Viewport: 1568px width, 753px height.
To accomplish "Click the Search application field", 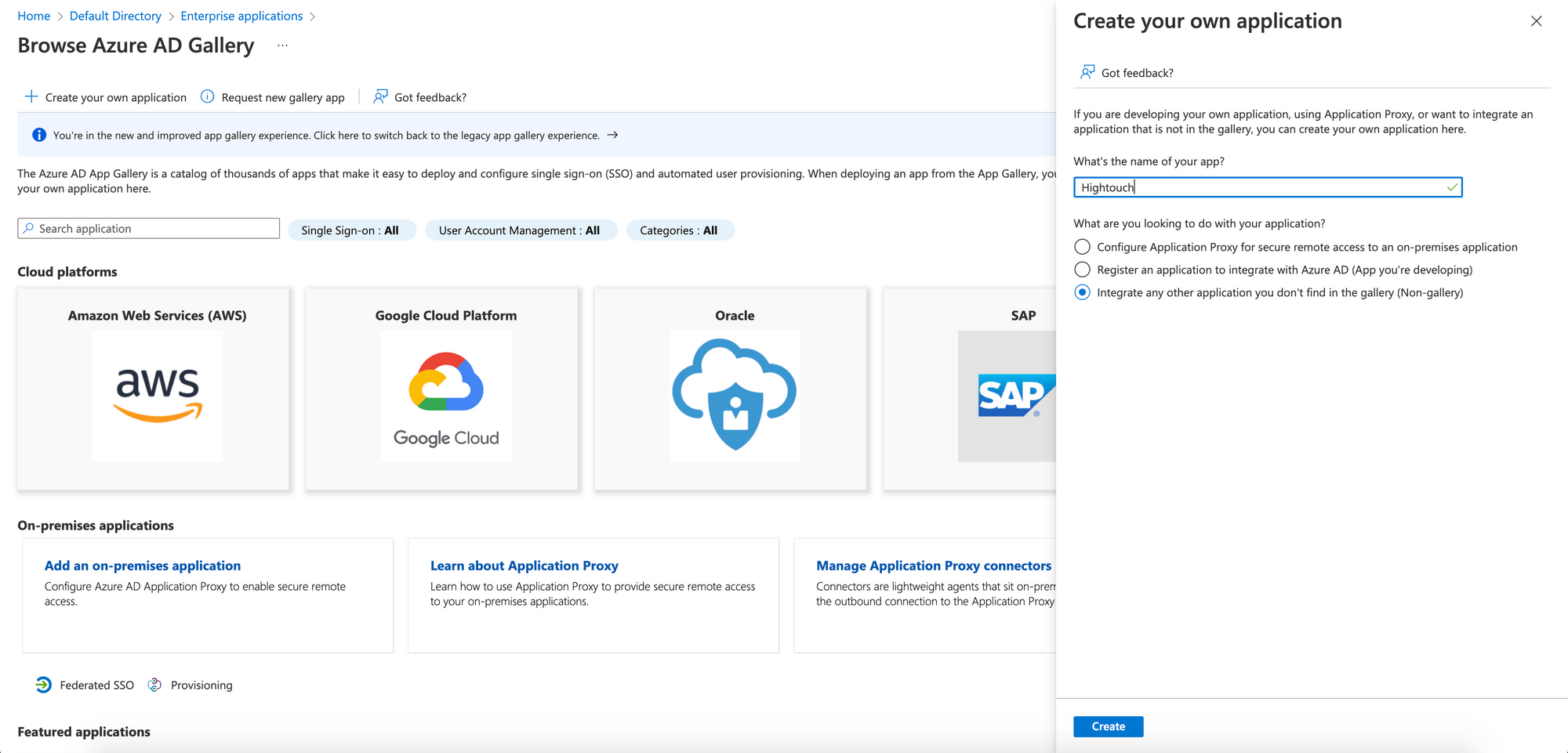I will point(149,228).
